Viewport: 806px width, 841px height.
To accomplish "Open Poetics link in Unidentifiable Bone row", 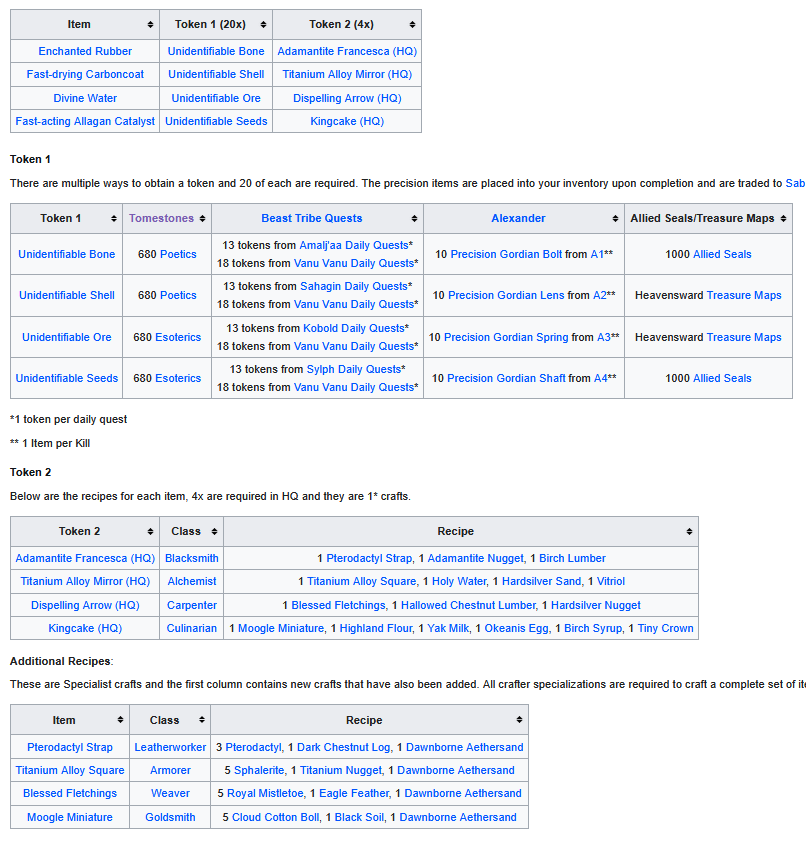I will pyautogui.click(x=178, y=254).
